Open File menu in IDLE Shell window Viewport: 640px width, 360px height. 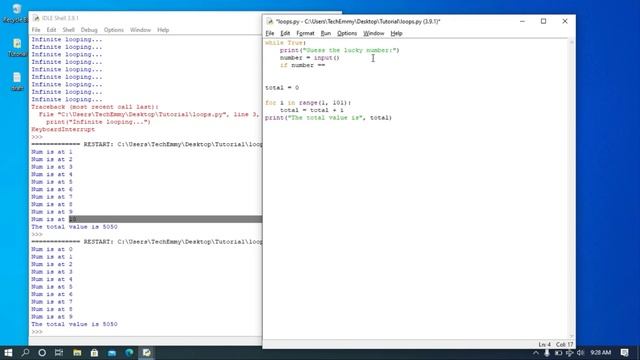(36, 30)
